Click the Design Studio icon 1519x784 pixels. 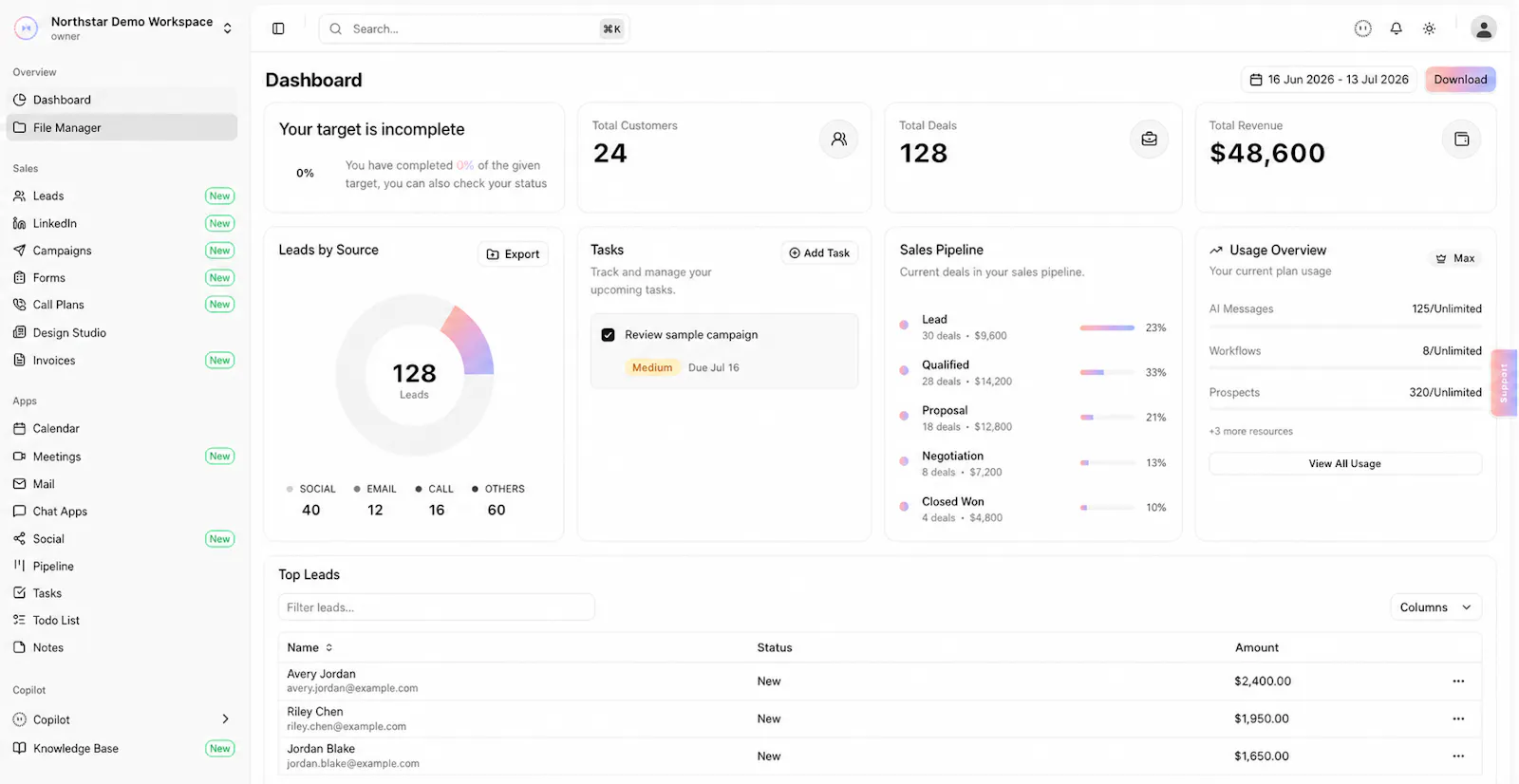(19, 332)
